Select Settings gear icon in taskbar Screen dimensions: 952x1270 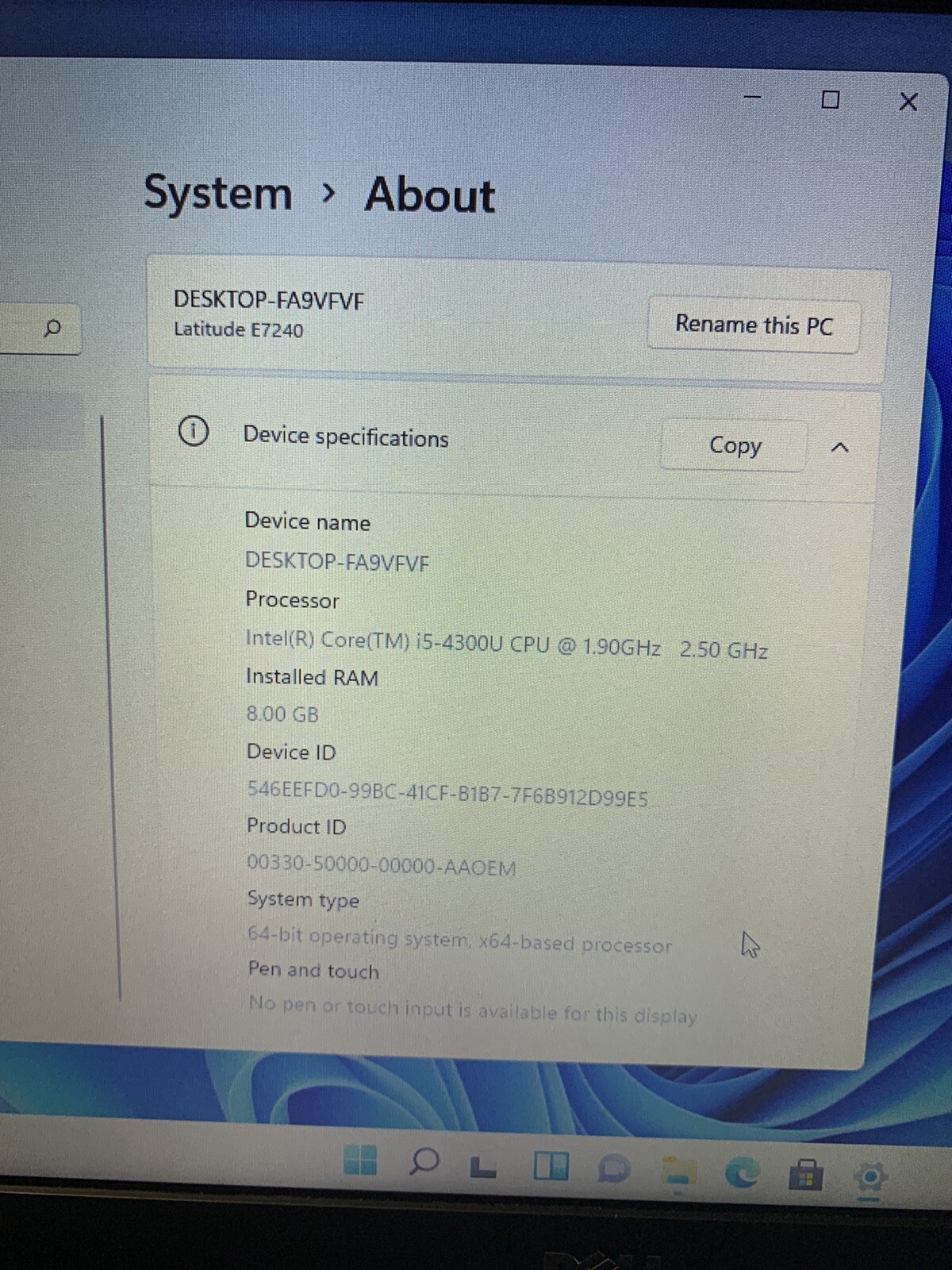pyautogui.click(x=870, y=1176)
